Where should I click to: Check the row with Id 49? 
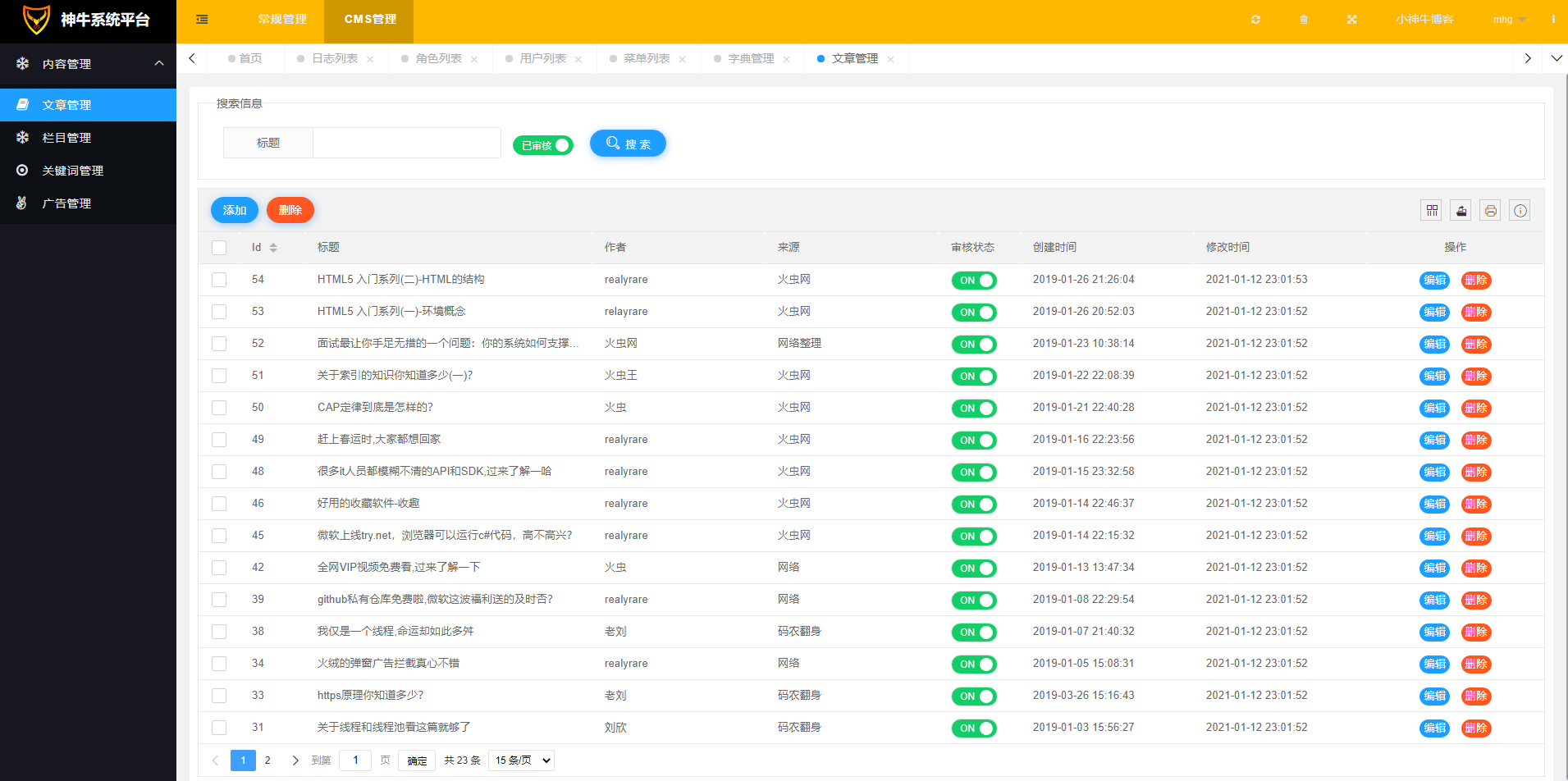tap(219, 440)
